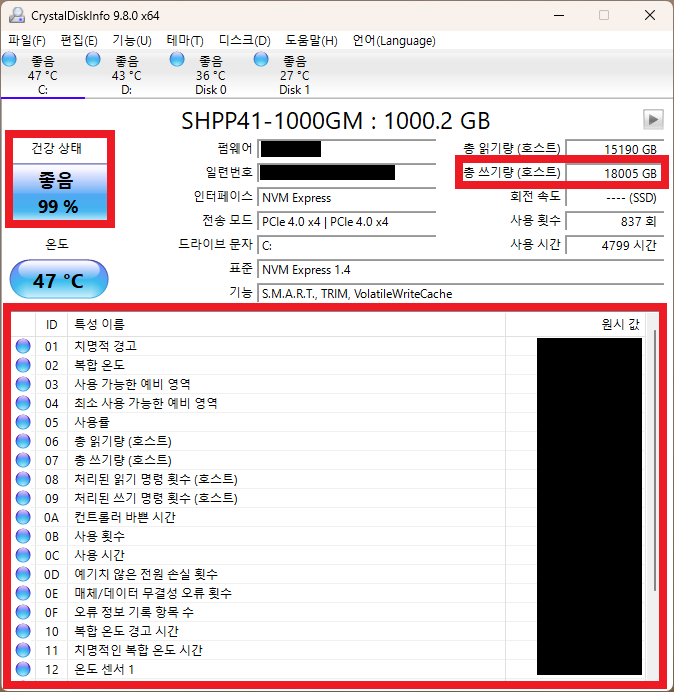Click the 펌웨어 field
Screen dimensions: 674x692
[347, 149]
